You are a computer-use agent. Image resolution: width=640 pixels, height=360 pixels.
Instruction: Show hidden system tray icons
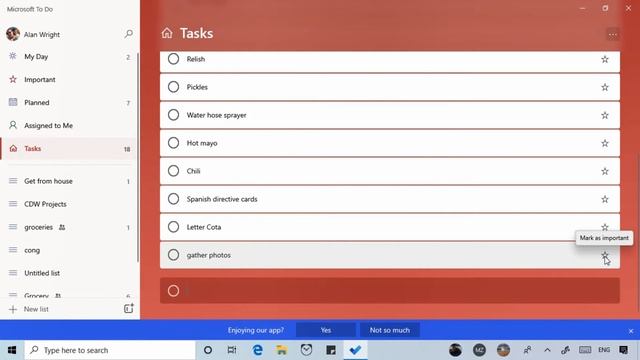click(x=547, y=350)
